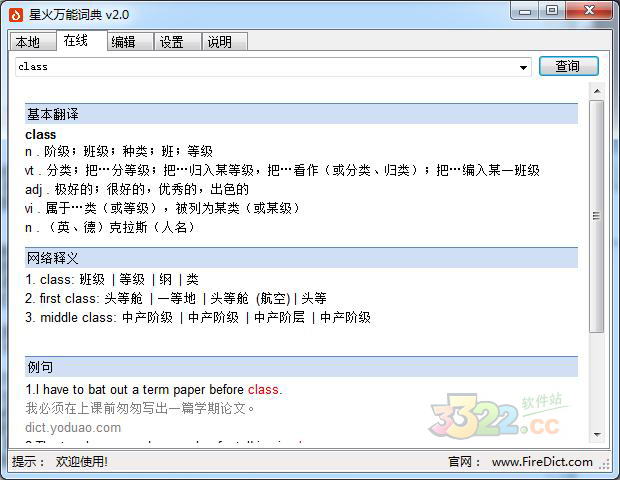
Task: Click the noun definition line 阶级；班级；种类
Action: pyautogui.click(x=119, y=151)
